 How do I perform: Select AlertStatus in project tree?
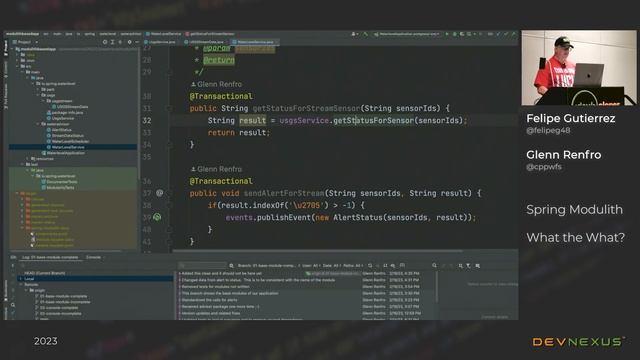pyautogui.click(x=59, y=130)
